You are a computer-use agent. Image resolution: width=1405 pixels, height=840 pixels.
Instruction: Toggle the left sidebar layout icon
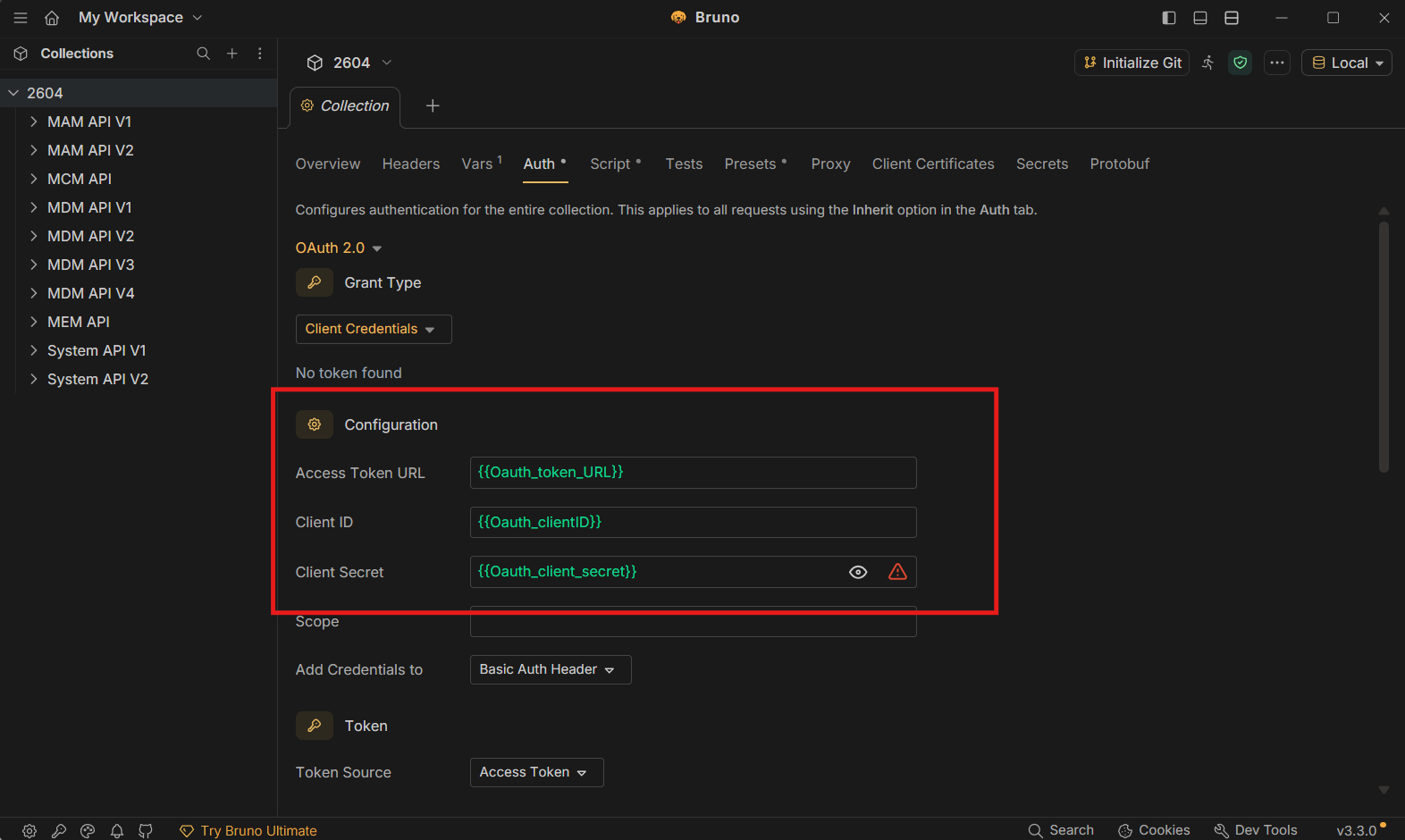click(1169, 18)
